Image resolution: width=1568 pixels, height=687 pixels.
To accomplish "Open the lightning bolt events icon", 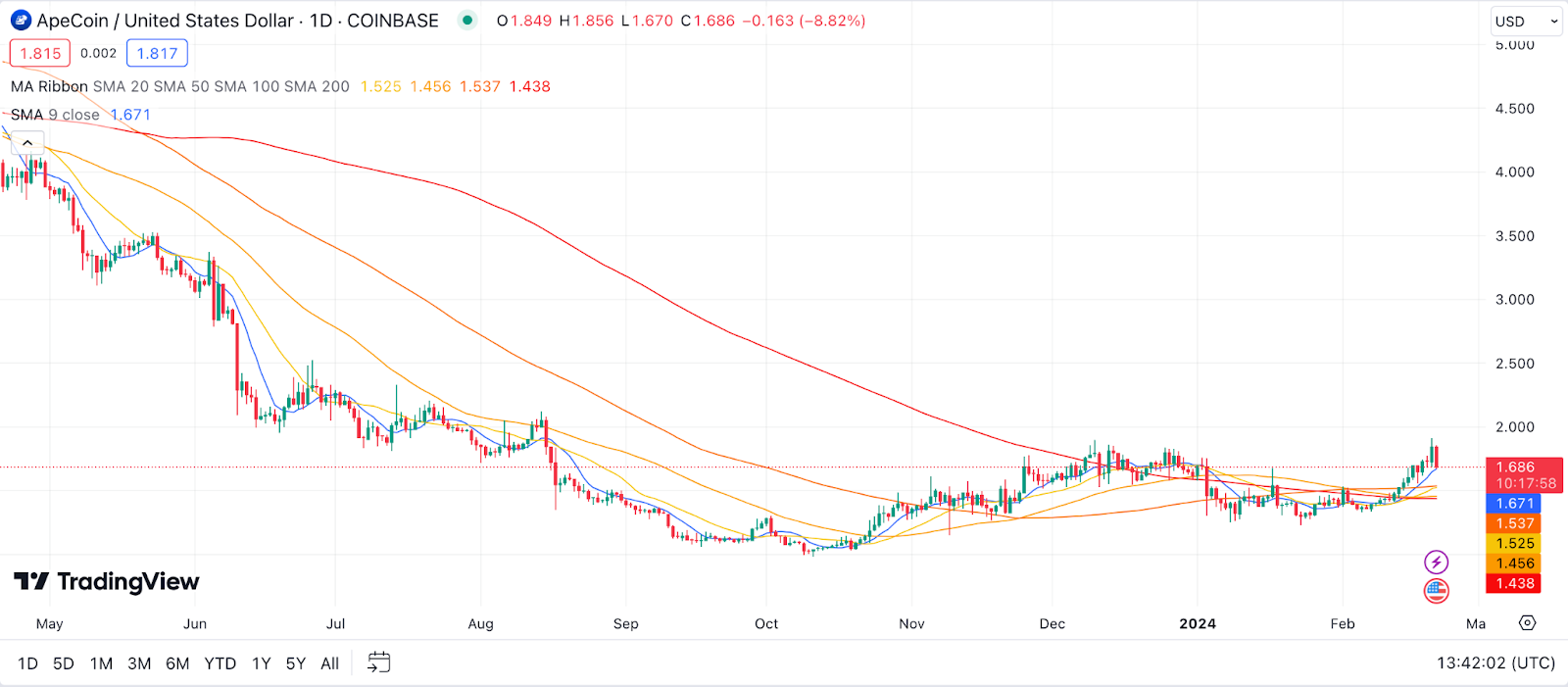I will (x=1436, y=562).
